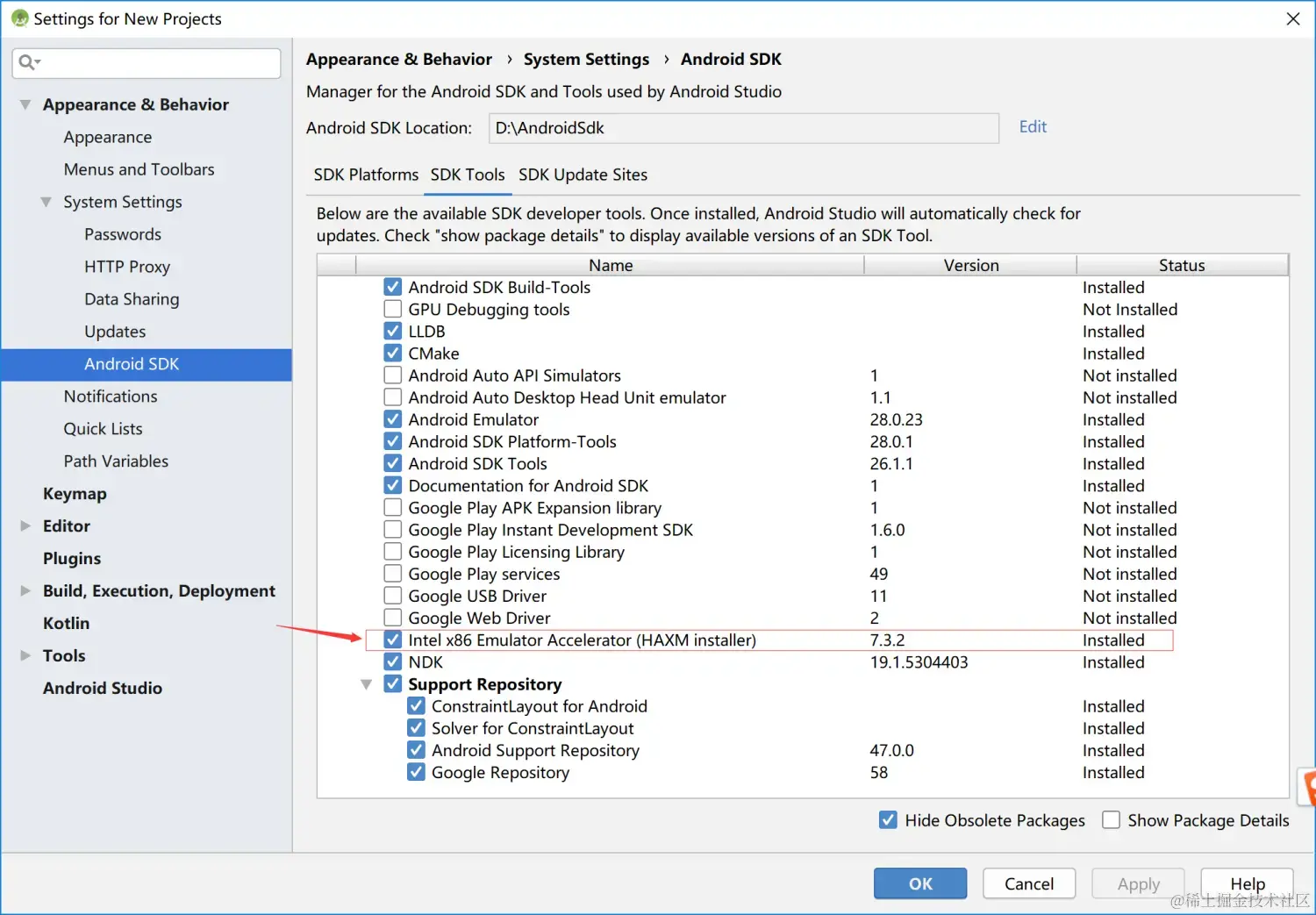Open Updates settings page
The width and height of the screenshot is (1316, 915).
[115, 332]
